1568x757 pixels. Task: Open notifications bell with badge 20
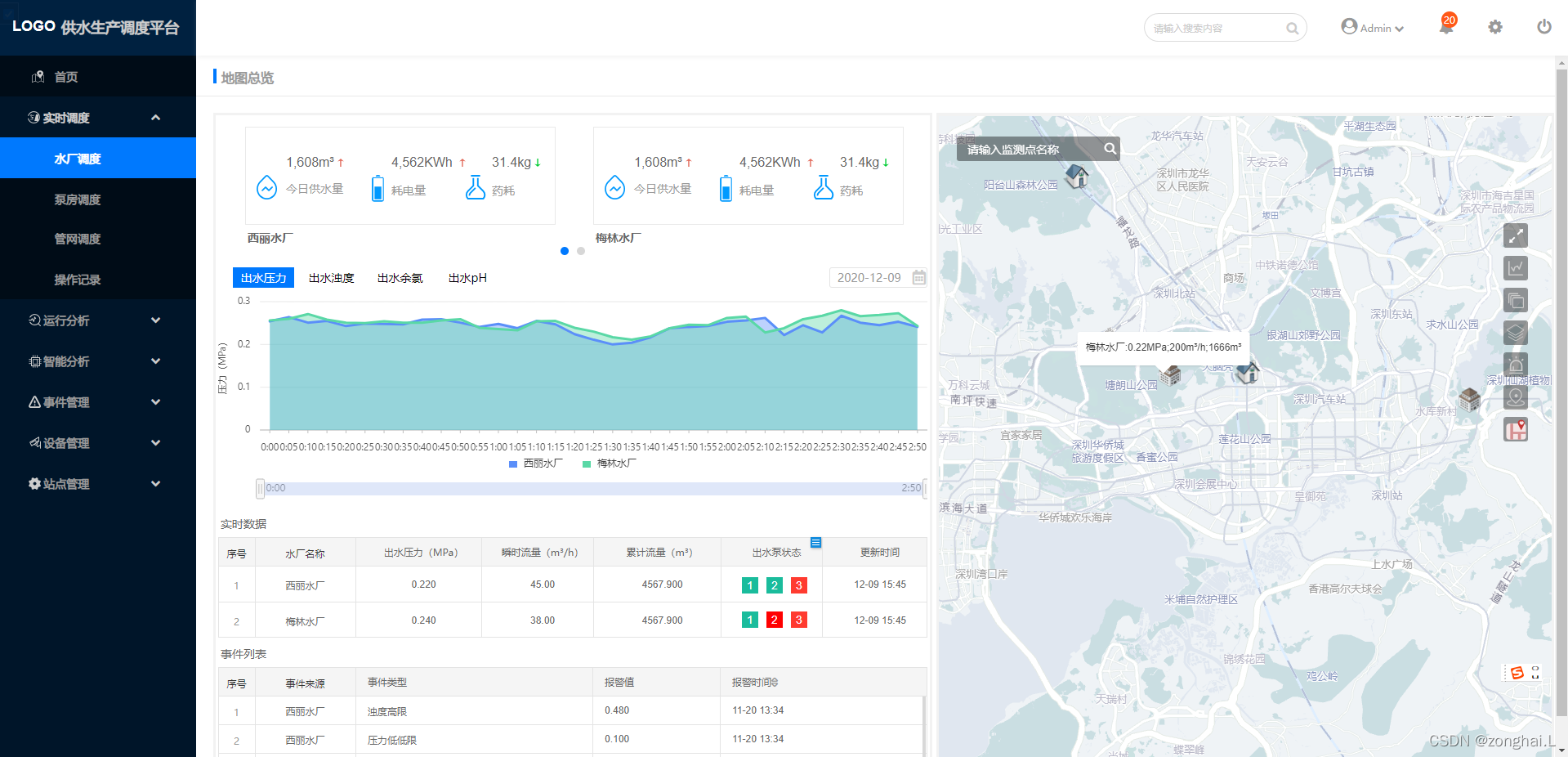[1447, 25]
